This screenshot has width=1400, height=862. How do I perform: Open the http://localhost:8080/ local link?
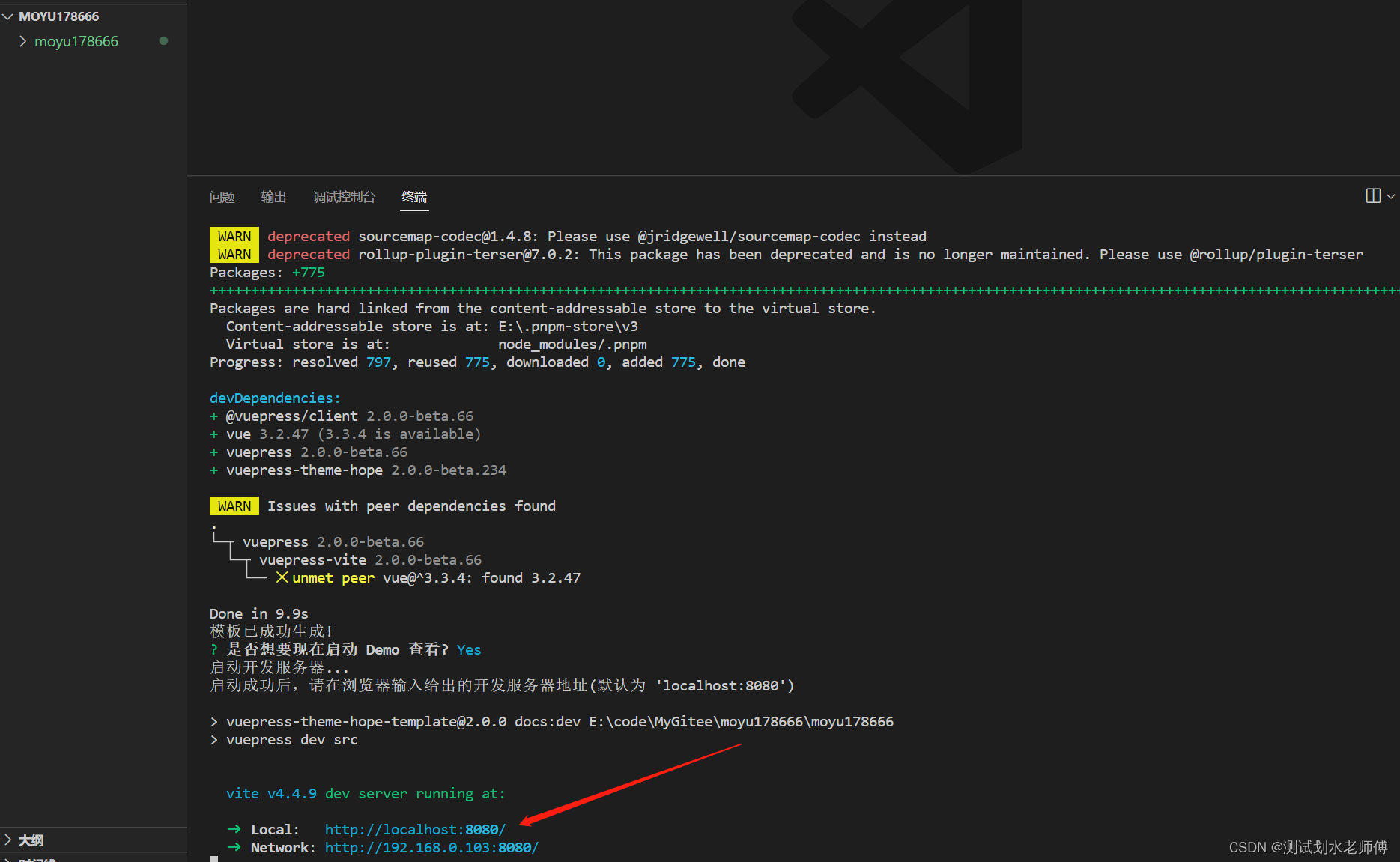(415, 829)
